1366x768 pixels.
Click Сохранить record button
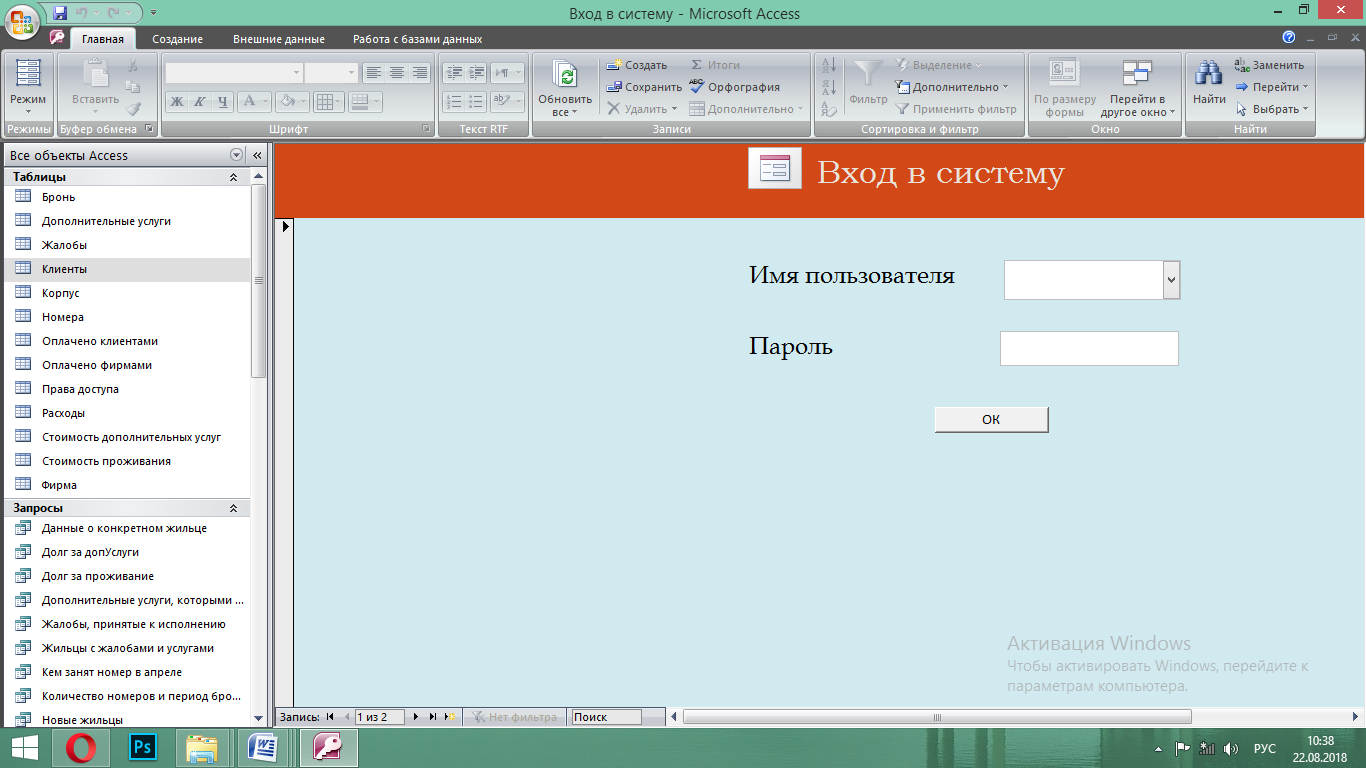click(x=644, y=87)
